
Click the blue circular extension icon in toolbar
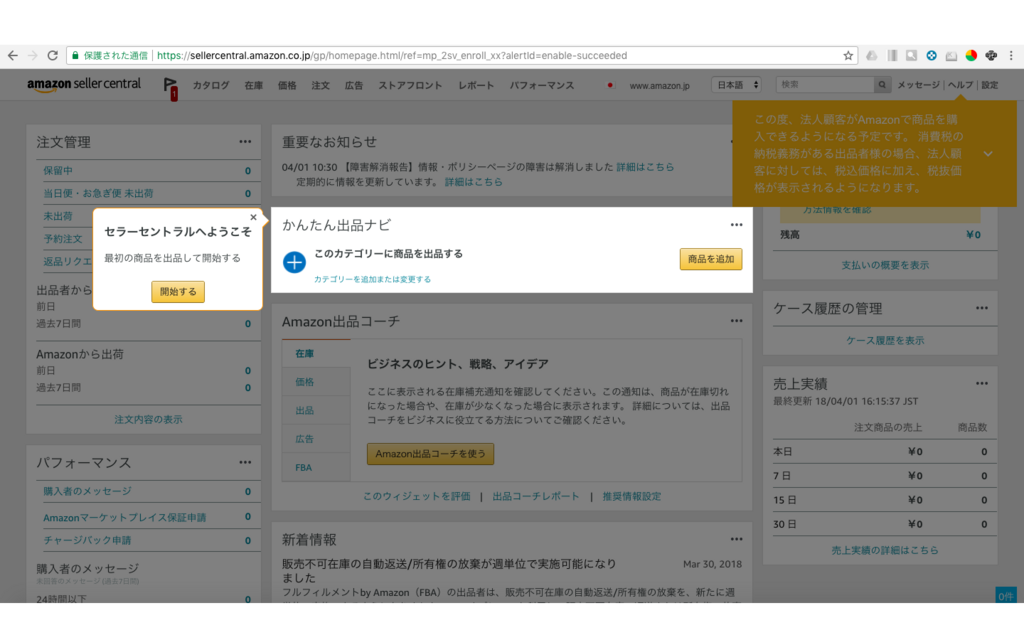[931, 56]
